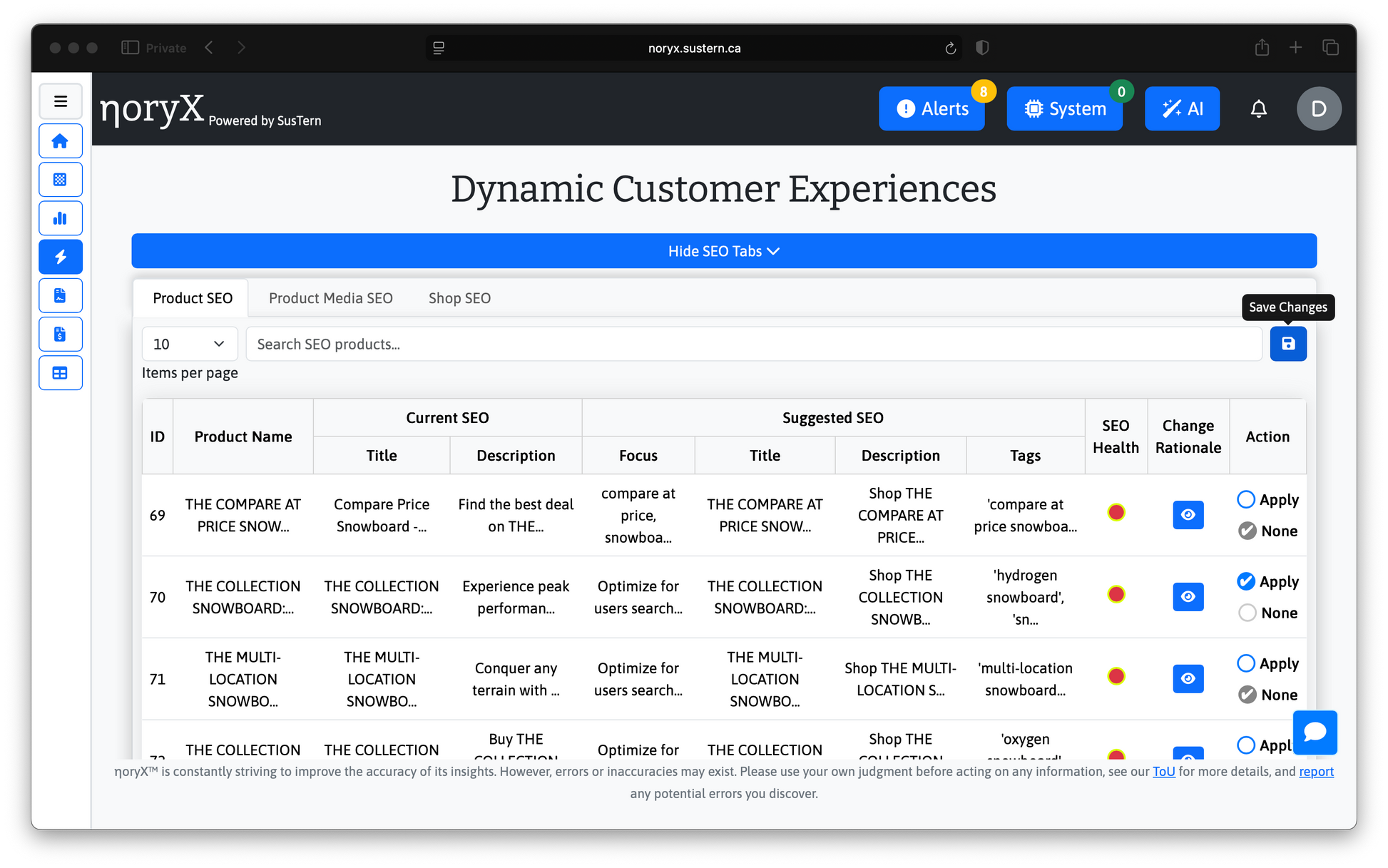Open the System button
This screenshot has width=1388, height=868.
point(1065,108)
